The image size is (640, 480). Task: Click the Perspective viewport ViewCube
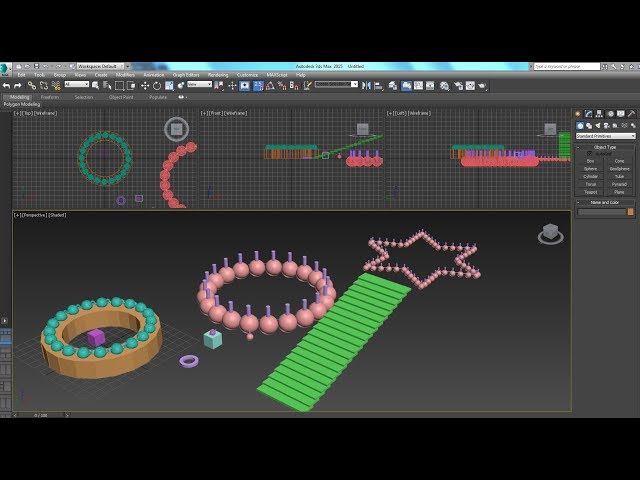coord(551,233)
